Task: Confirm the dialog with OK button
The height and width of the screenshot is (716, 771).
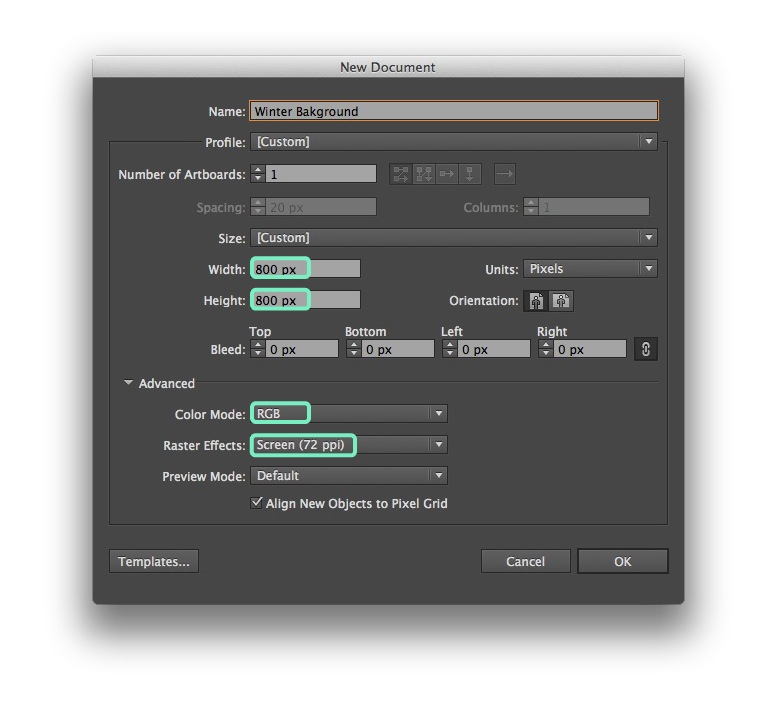Action: pos(623,561)
